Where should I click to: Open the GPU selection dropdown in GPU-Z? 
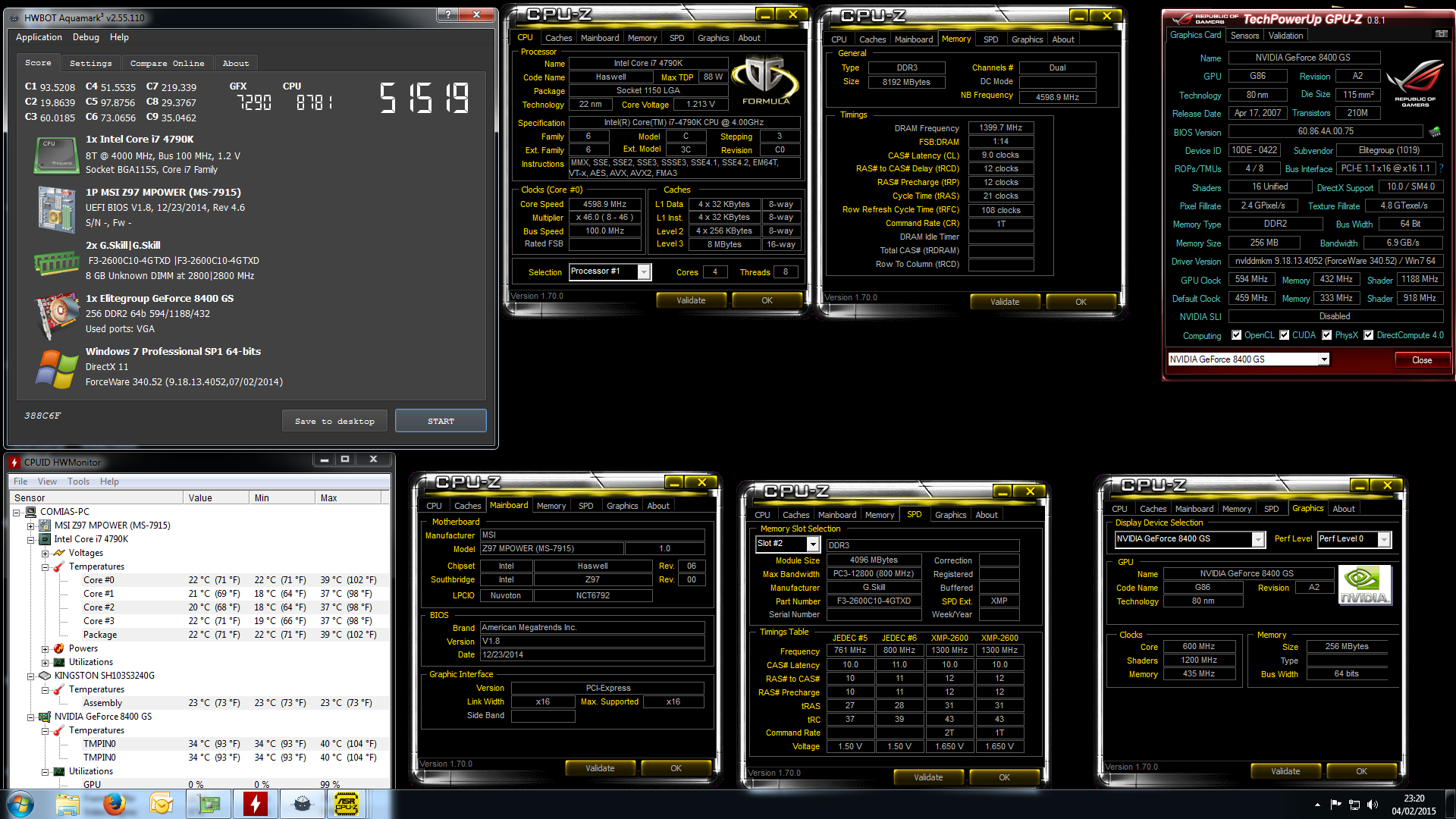point(1323,359)
